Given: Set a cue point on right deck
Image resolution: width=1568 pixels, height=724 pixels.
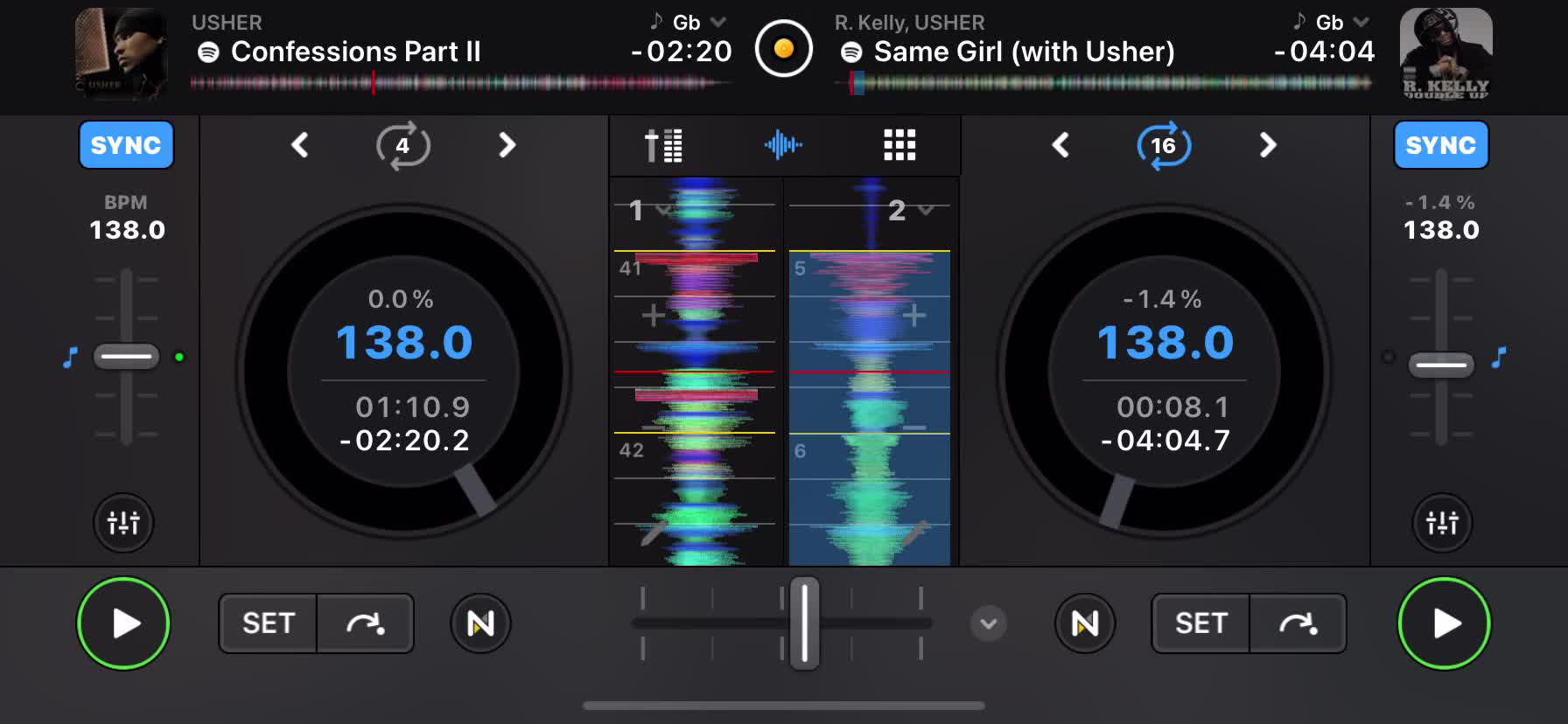Looking at the screenshot, I should [x=1200, y=623].
